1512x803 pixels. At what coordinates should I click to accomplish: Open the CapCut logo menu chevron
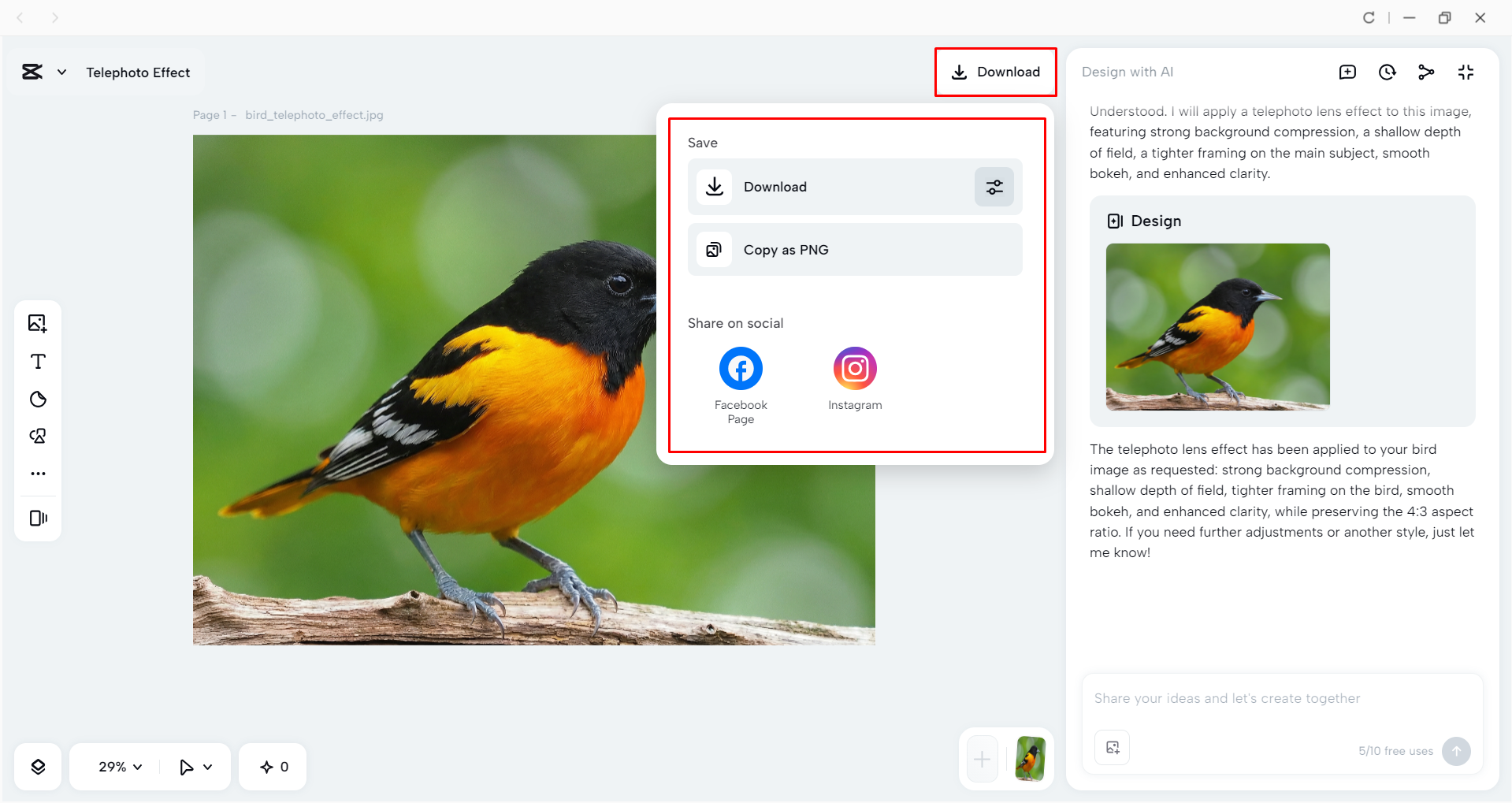point(61,72)
